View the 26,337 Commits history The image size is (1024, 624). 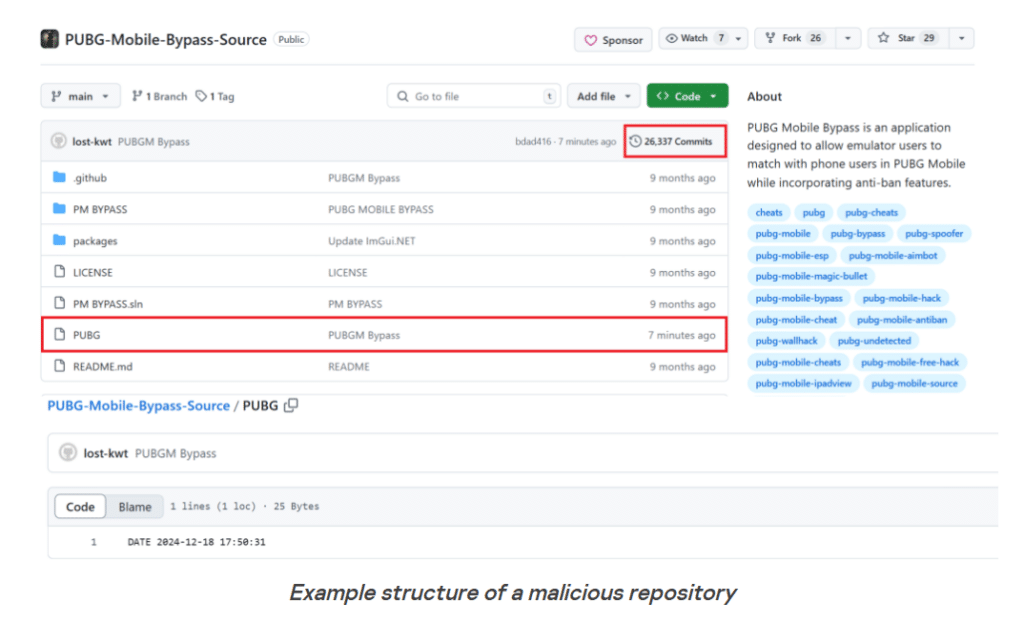[671, 142]
